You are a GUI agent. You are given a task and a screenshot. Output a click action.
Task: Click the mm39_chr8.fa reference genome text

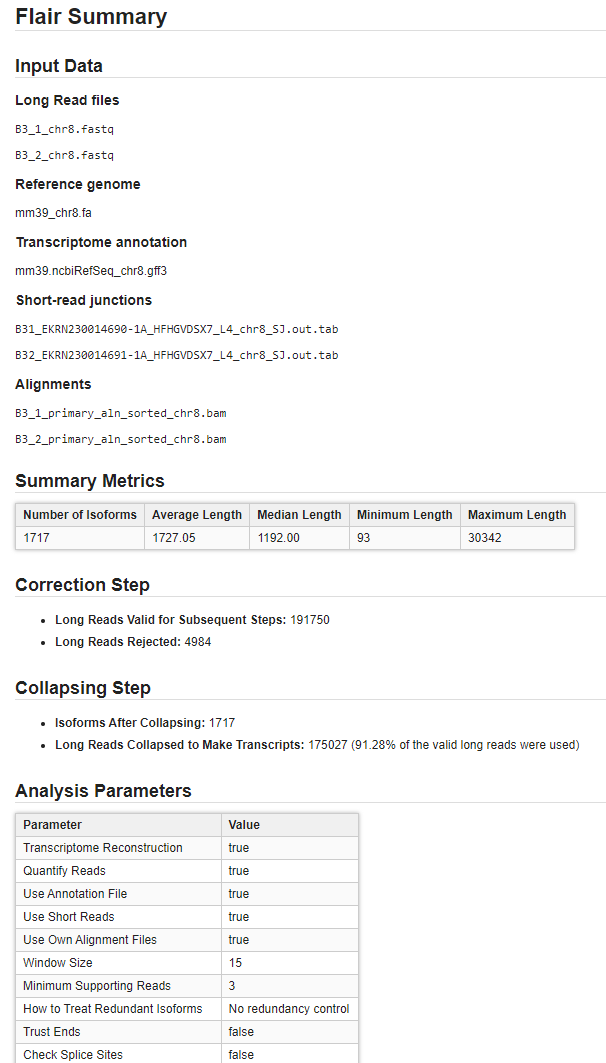pos(54,213)
